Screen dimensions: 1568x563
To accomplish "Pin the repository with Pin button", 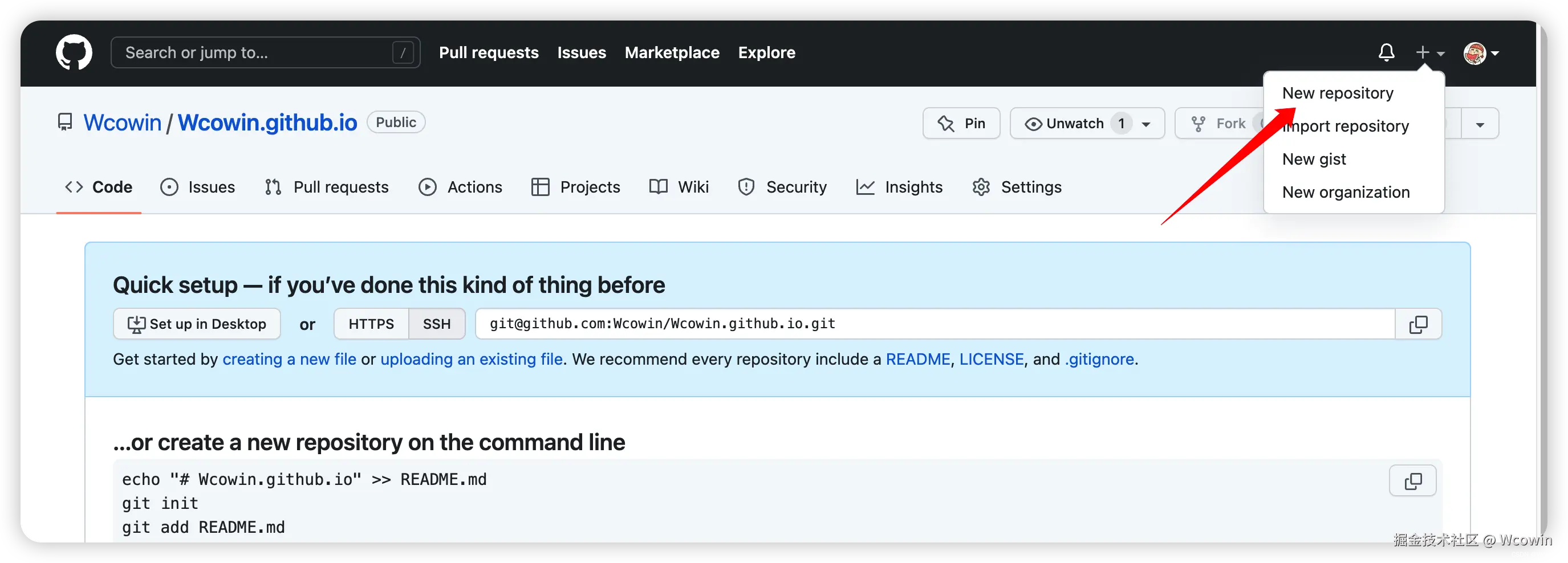I will pyautogui.click(x=961, y=124).
